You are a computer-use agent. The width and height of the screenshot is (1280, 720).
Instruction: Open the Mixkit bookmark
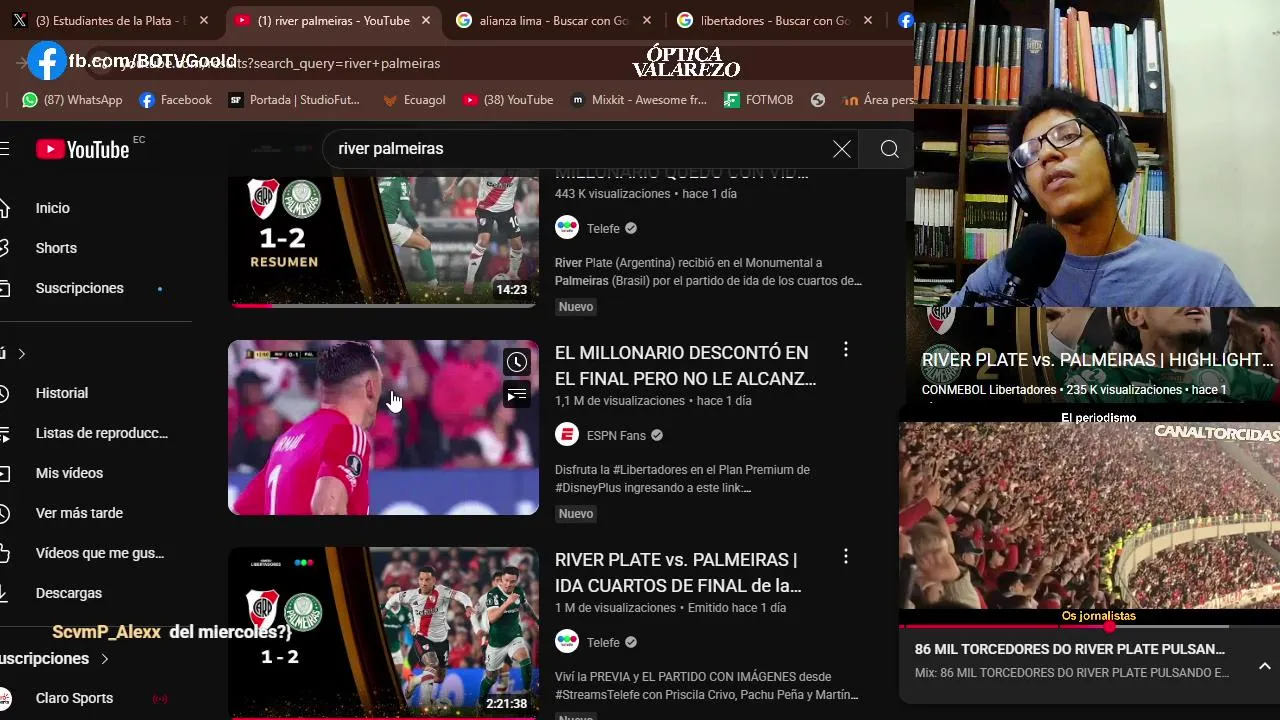639,100
